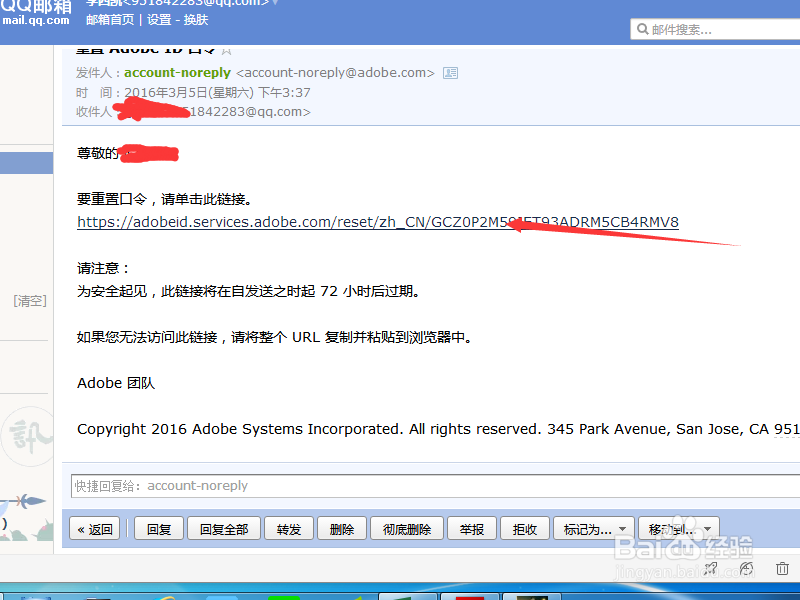Click the 彻底删除 permanently delete button

pos(407,529)
